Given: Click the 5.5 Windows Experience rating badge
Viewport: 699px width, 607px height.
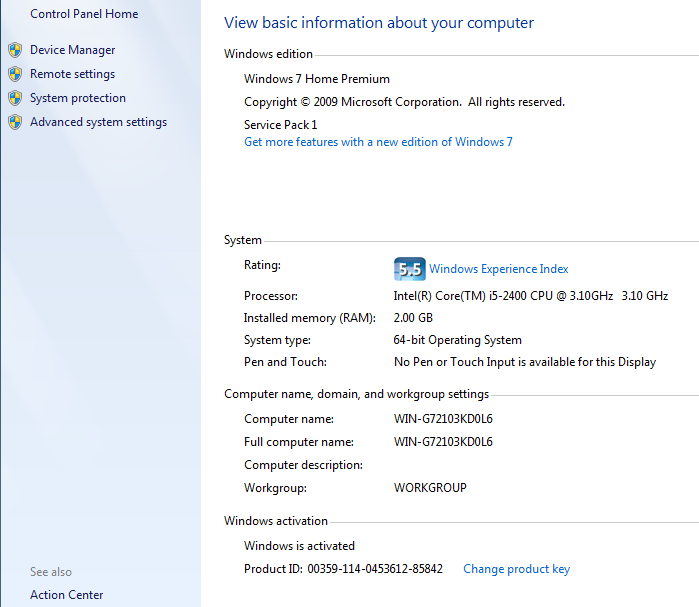Looking at the screenshot, I should (410, 269).
